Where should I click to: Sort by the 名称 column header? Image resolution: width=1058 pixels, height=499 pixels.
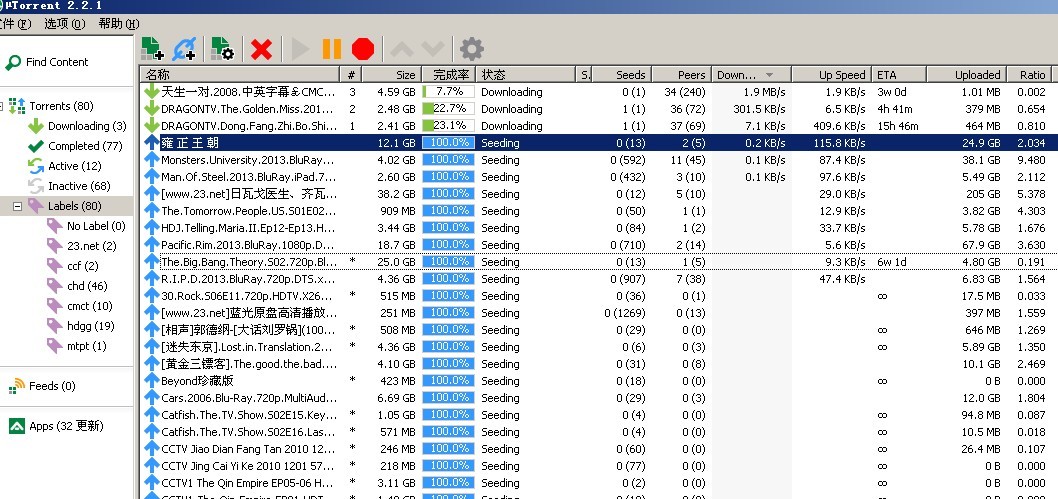(240, 74)
